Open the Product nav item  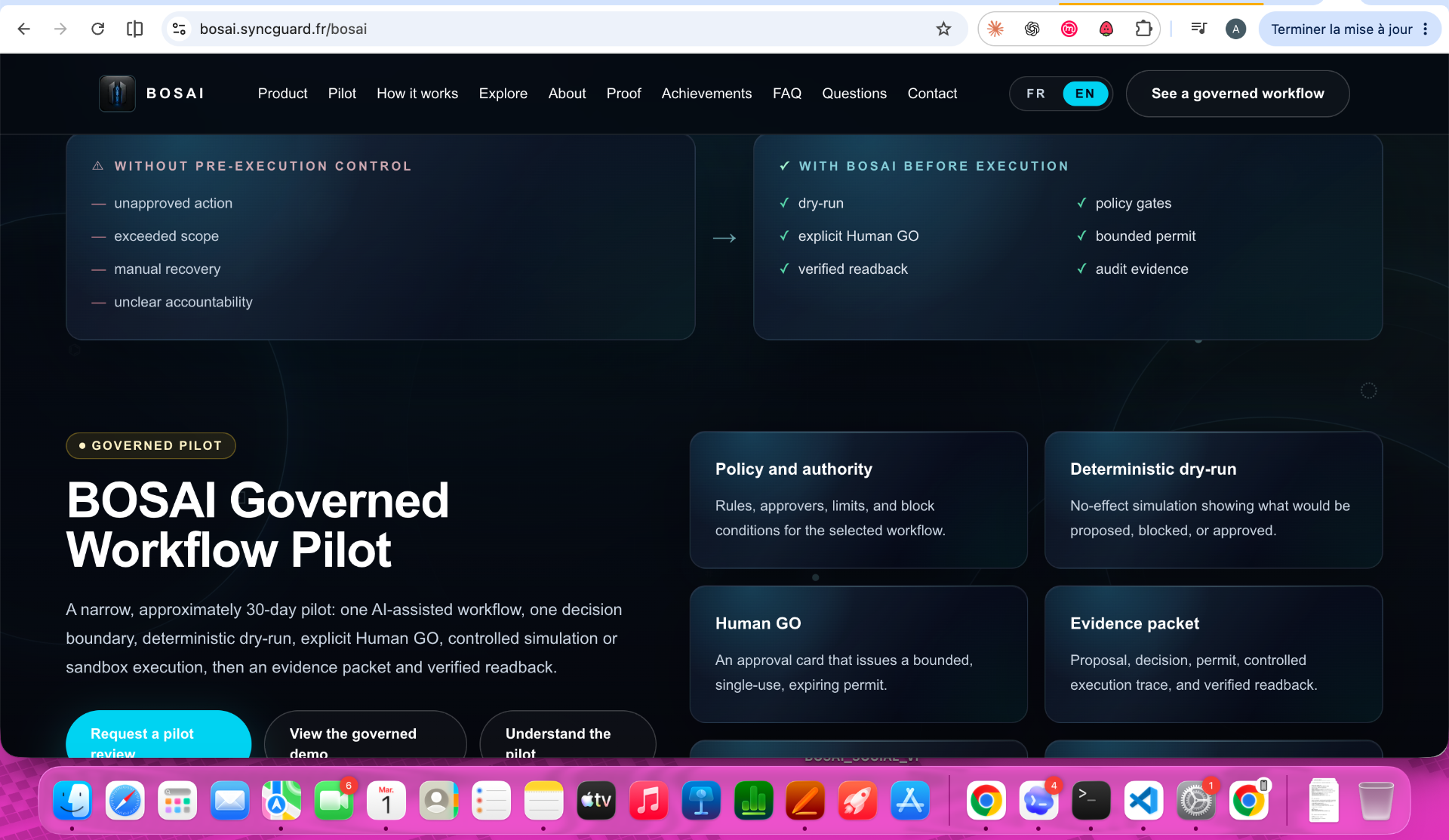tap(282, 94)
